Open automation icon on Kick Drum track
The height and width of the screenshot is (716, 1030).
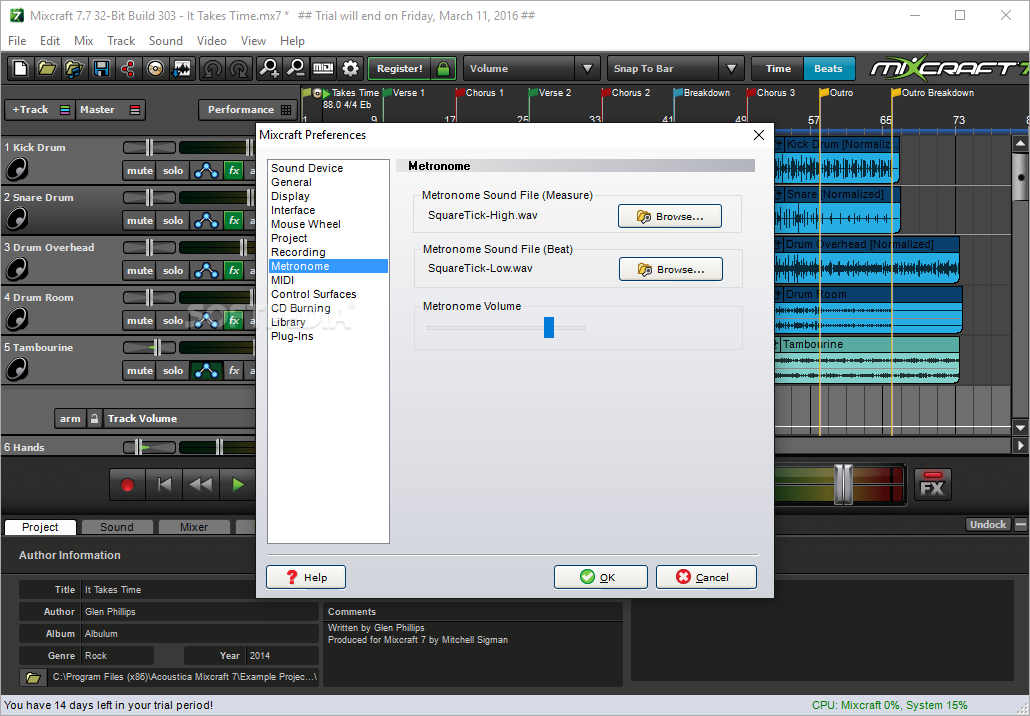click(206, 171)
